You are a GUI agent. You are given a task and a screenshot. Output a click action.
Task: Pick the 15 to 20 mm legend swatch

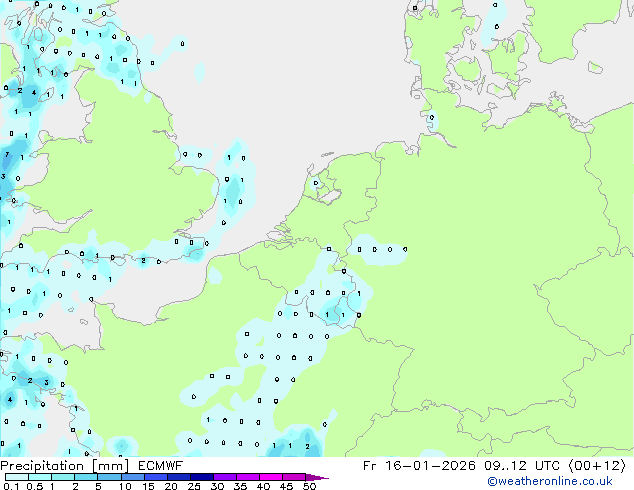point(155,477)
